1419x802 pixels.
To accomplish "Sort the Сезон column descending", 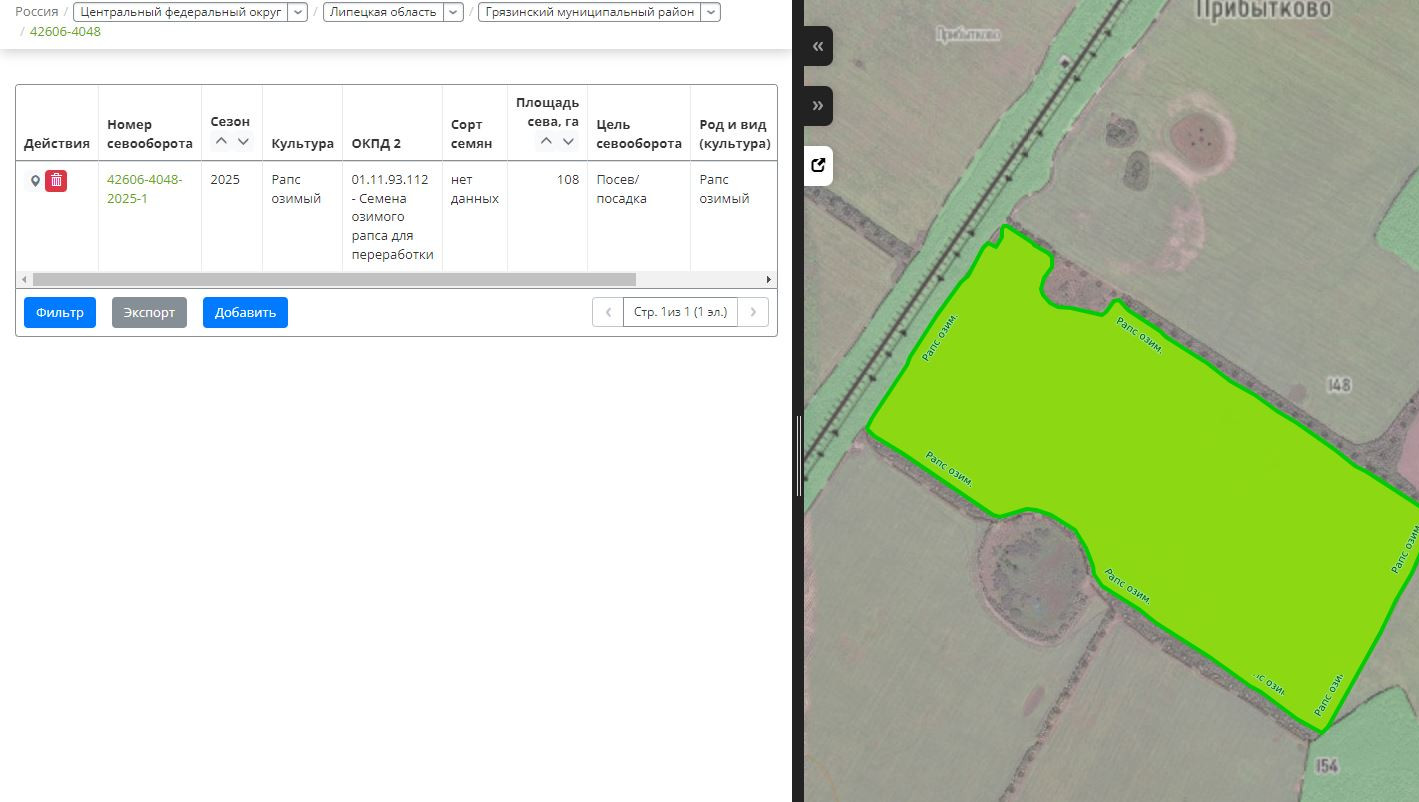I will tap(243, 142).
